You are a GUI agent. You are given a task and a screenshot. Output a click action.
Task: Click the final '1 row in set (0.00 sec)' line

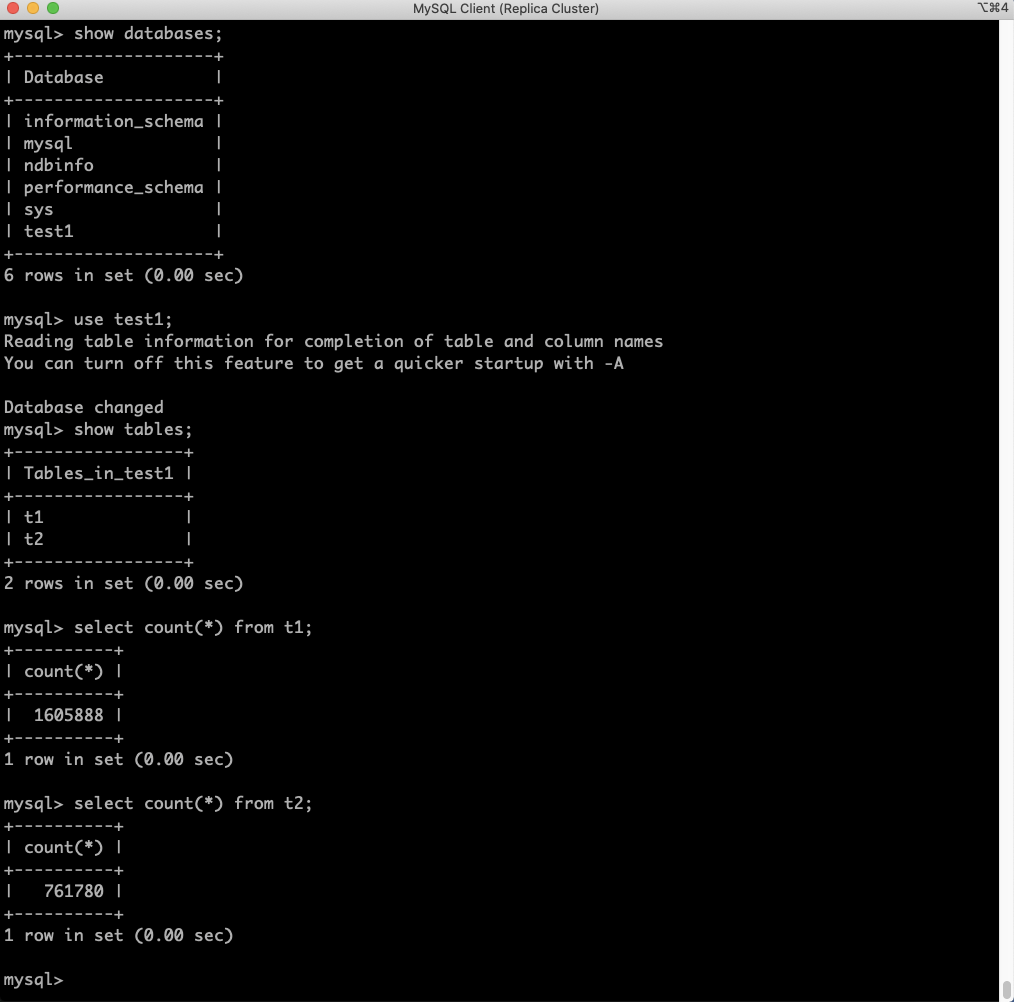pyautogui.click(x=118, y=935)
